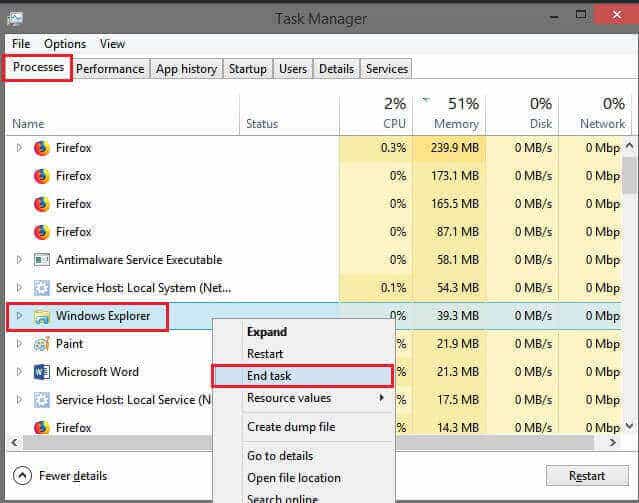The image size is (639, 503).
Task: Click the vertical scrollbar thumb
Action: 629,176
